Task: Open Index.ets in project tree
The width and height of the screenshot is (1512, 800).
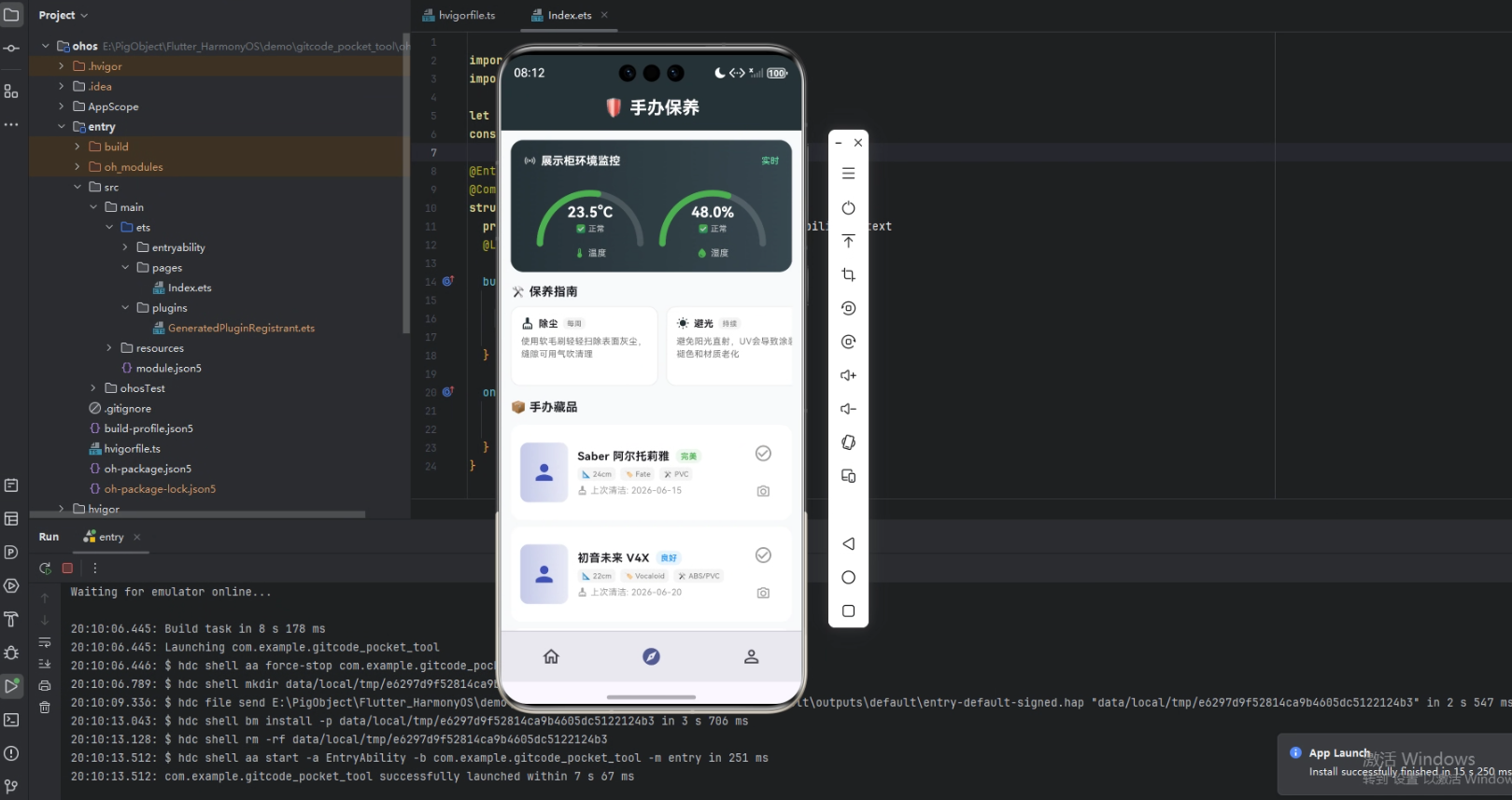Action: (182, 288)
